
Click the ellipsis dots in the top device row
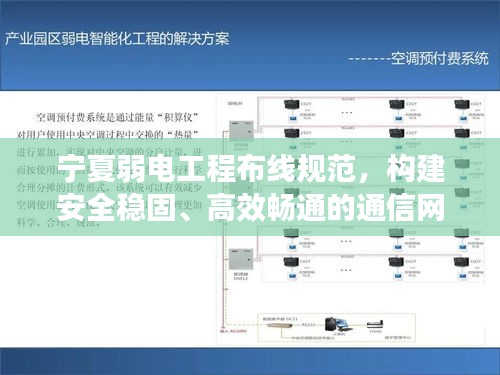point(347,113)
